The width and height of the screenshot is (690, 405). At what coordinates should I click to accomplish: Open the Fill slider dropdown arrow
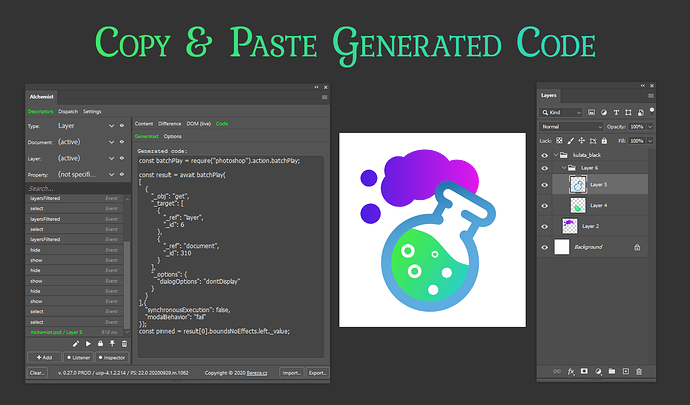[650, 141]
